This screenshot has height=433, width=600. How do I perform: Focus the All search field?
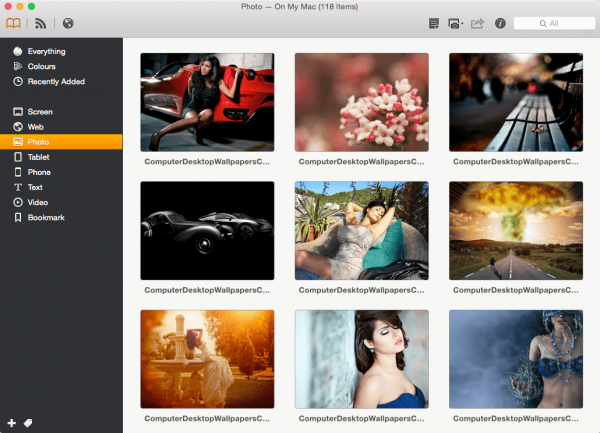(x=554, y=23)
